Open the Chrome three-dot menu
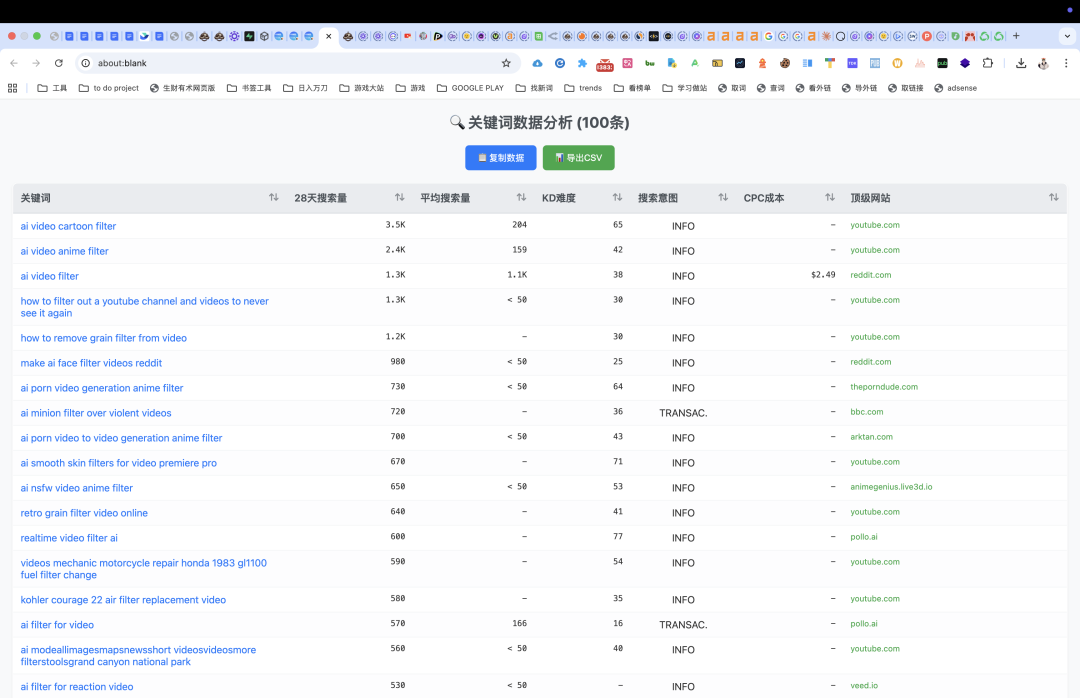 pyautogui.click(x=1066, y=63)
